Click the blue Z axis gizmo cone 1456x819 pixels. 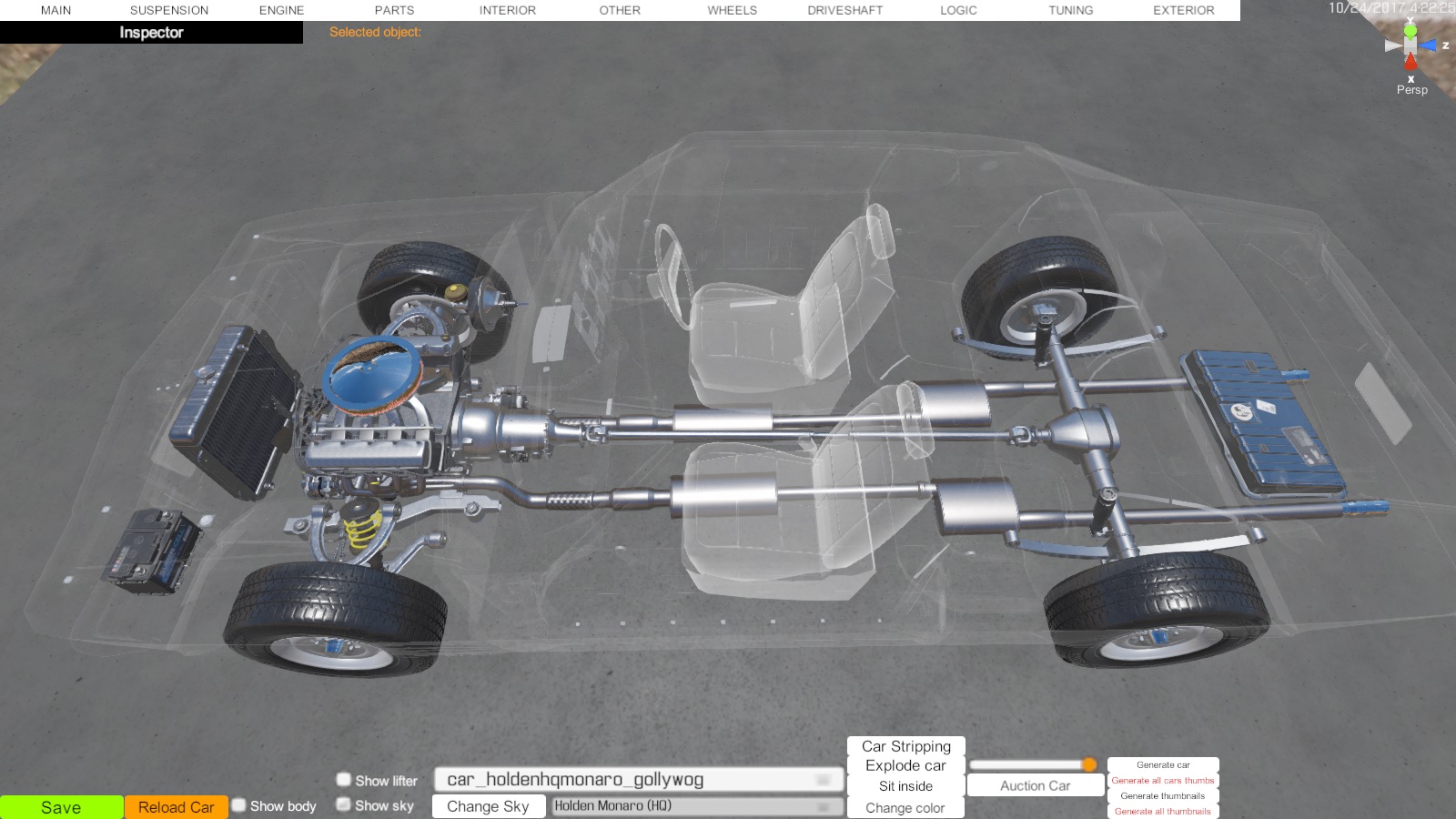(1429, 45)
